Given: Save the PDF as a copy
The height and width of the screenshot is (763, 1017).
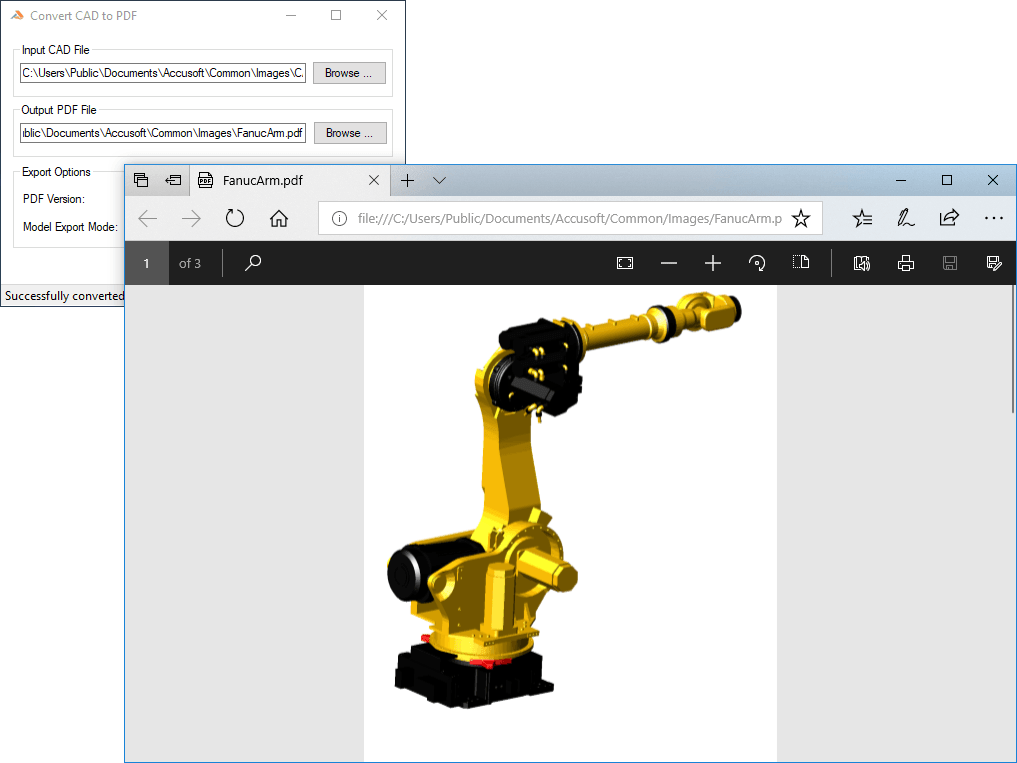Looking at the screenshot, I should point(994,263).
